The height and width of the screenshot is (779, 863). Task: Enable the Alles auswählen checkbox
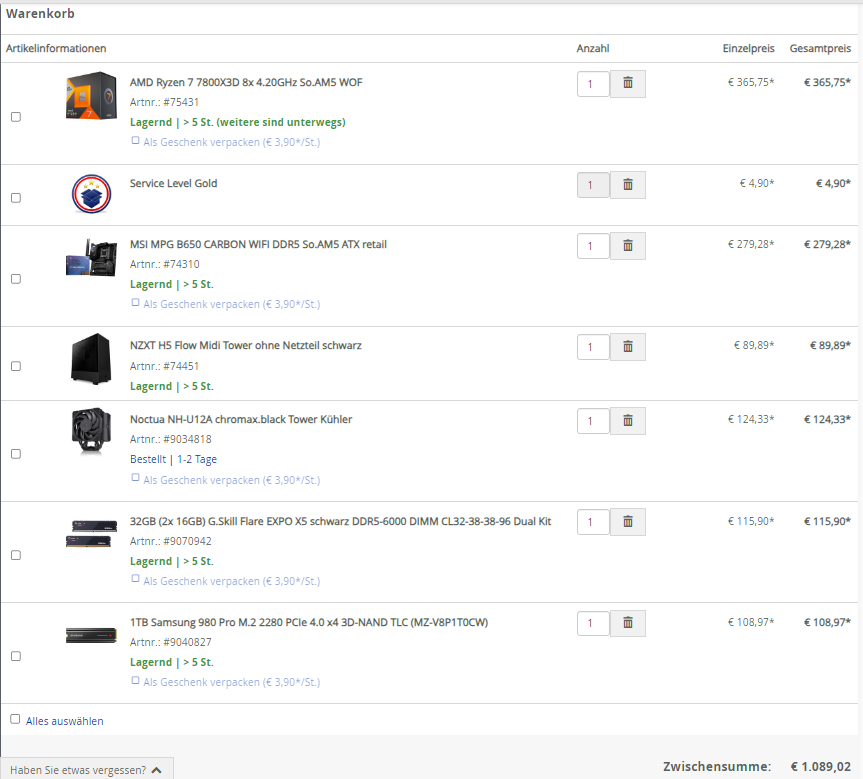15,719
